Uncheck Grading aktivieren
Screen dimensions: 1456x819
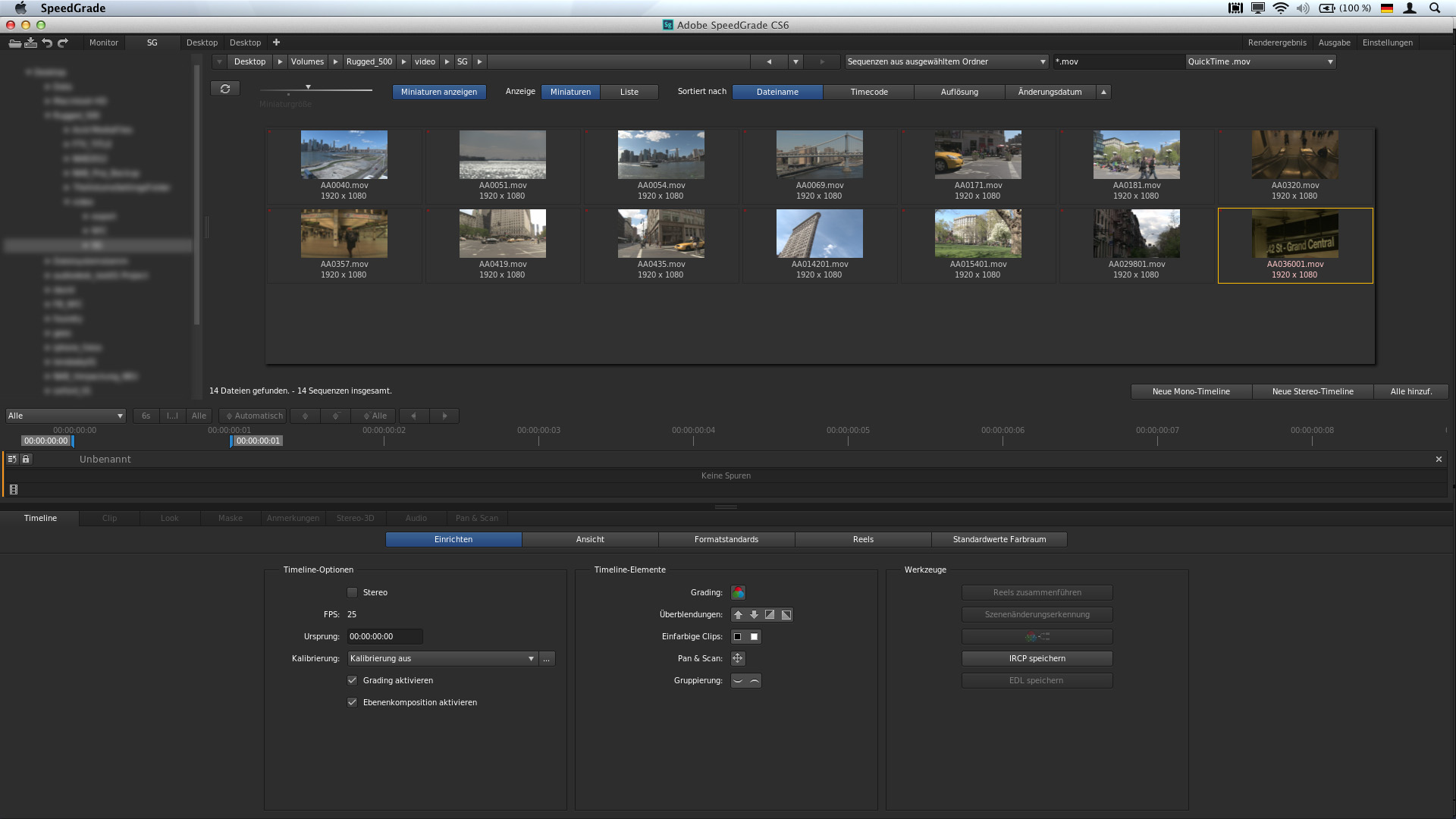[352, 680]
